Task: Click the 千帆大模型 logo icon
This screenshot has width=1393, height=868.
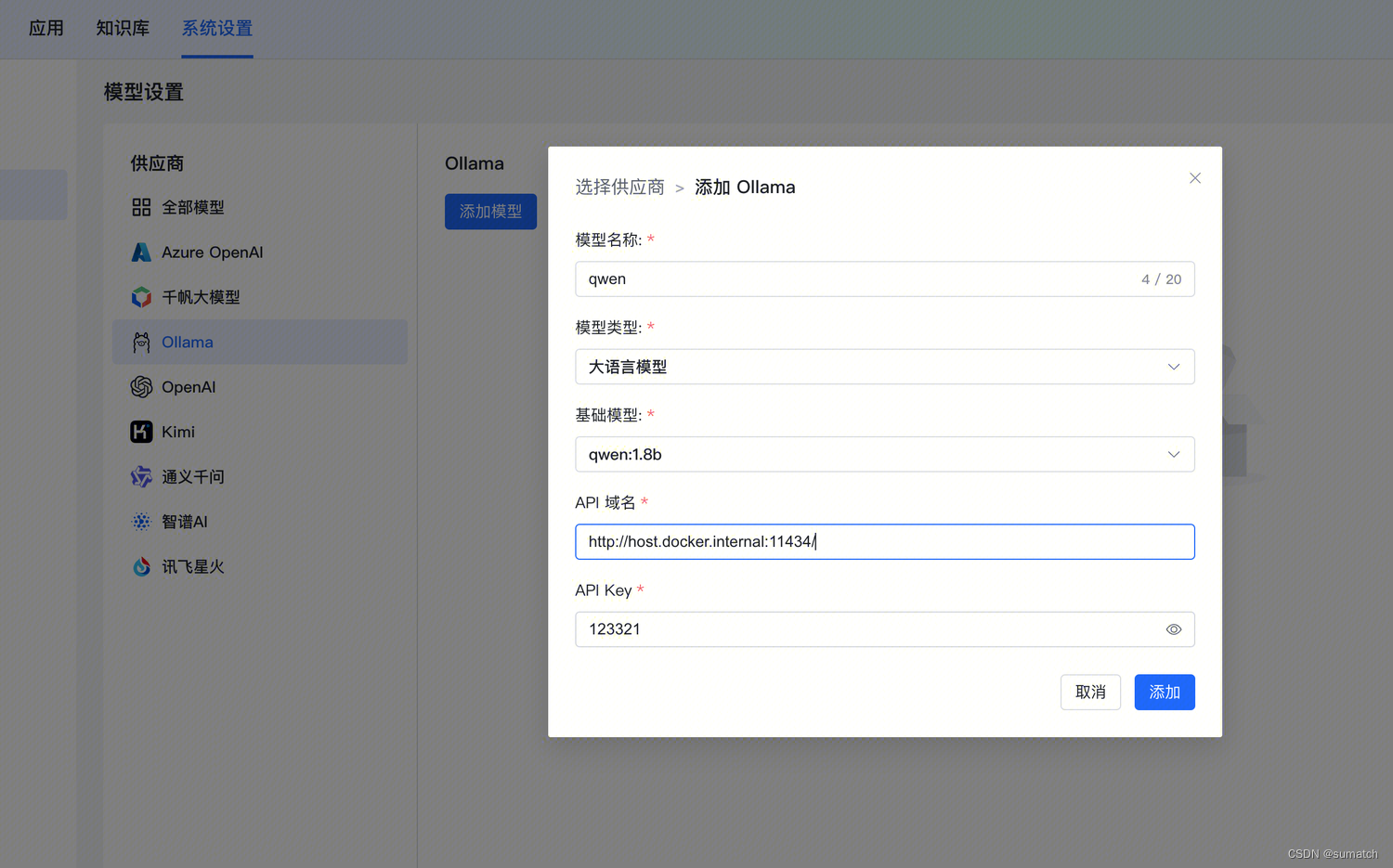Action: point(141,297)
